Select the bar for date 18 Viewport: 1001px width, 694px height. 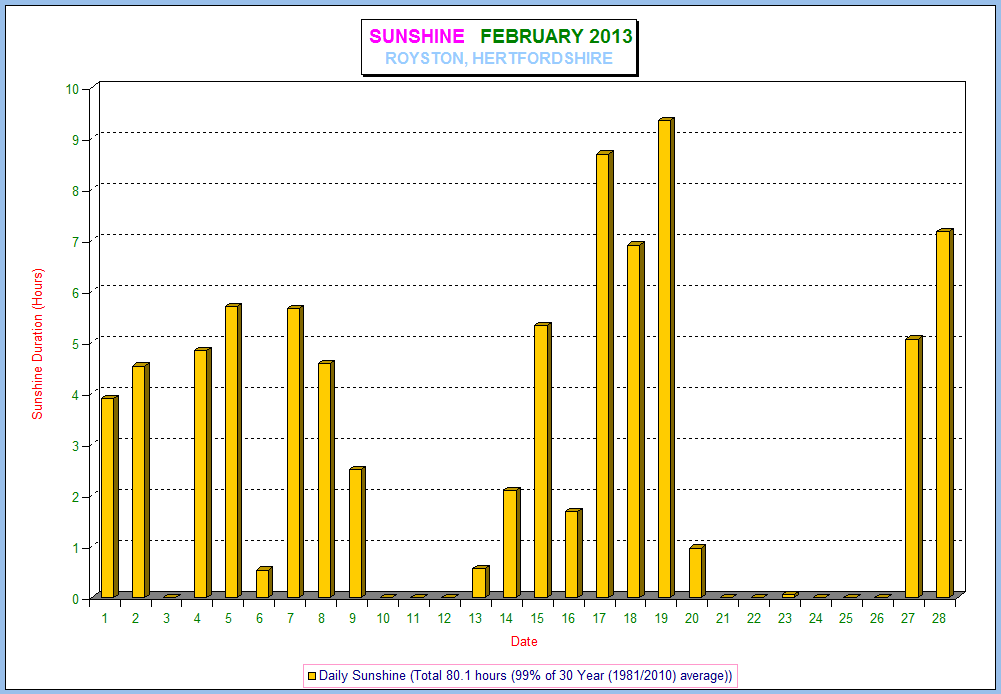point(635,420)
